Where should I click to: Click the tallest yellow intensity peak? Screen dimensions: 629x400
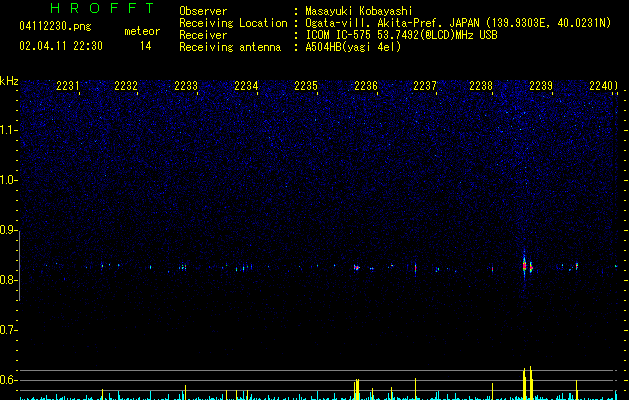tap(530, 383)
